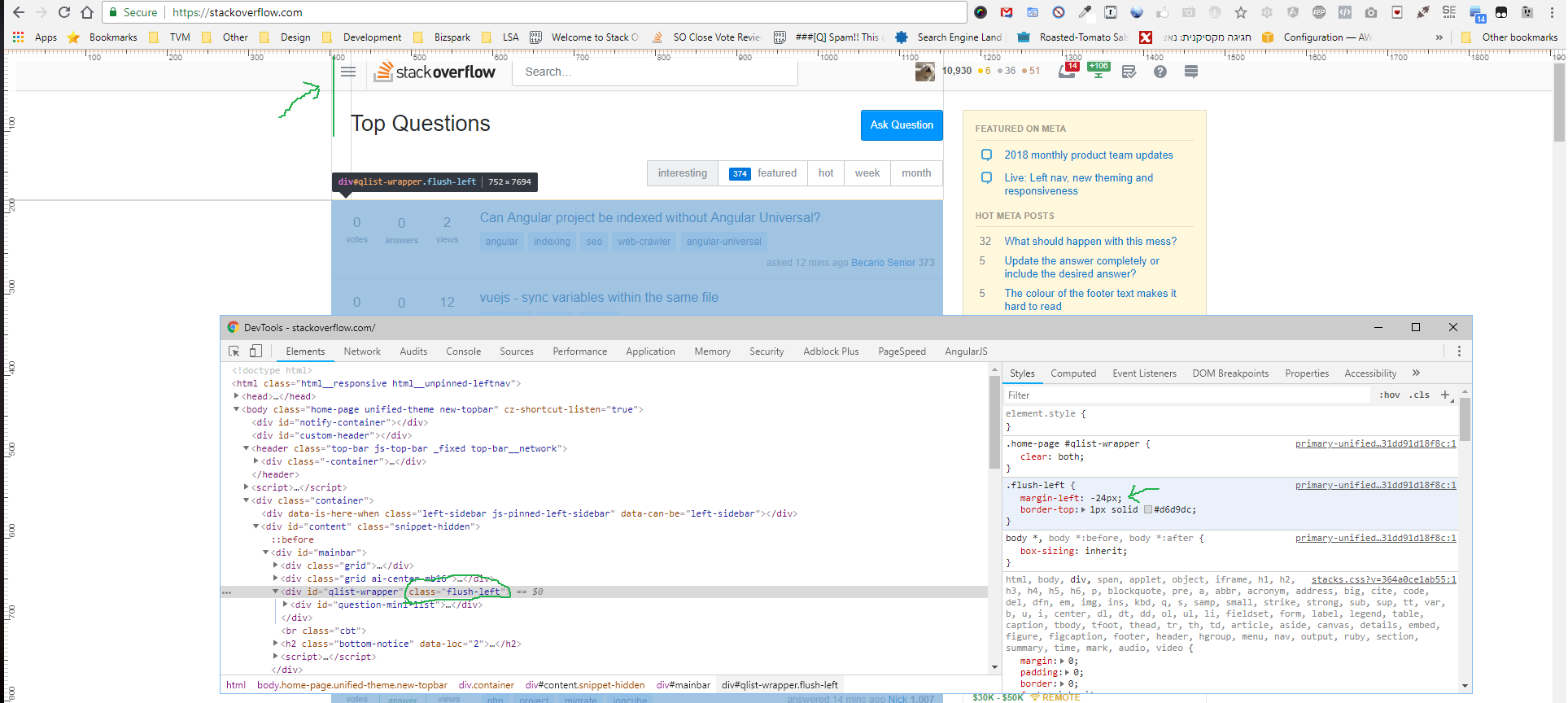Open the user avatar profile
The image size is (1568, 703).
pos(924,72)
